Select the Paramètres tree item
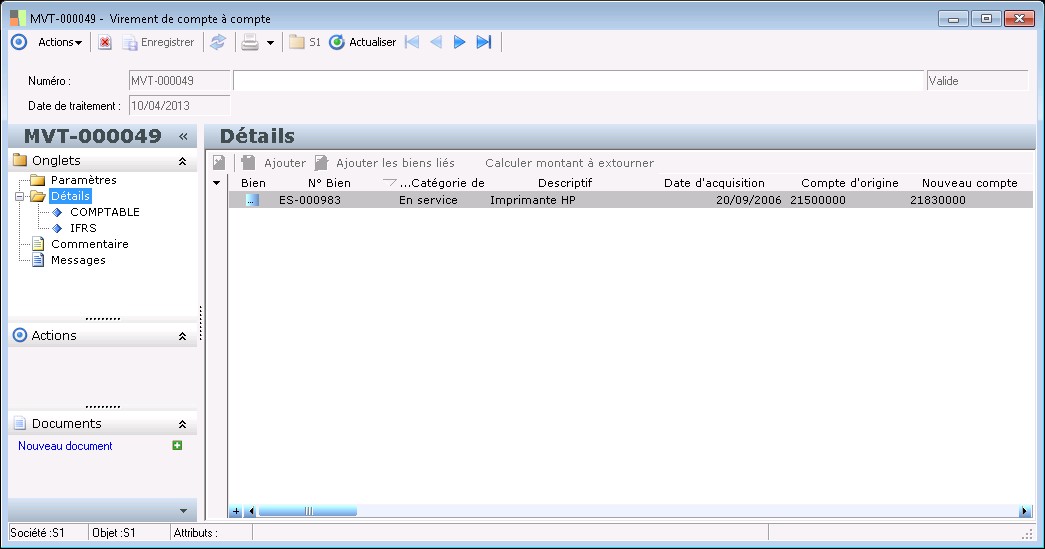 click(x=84, y=180)
